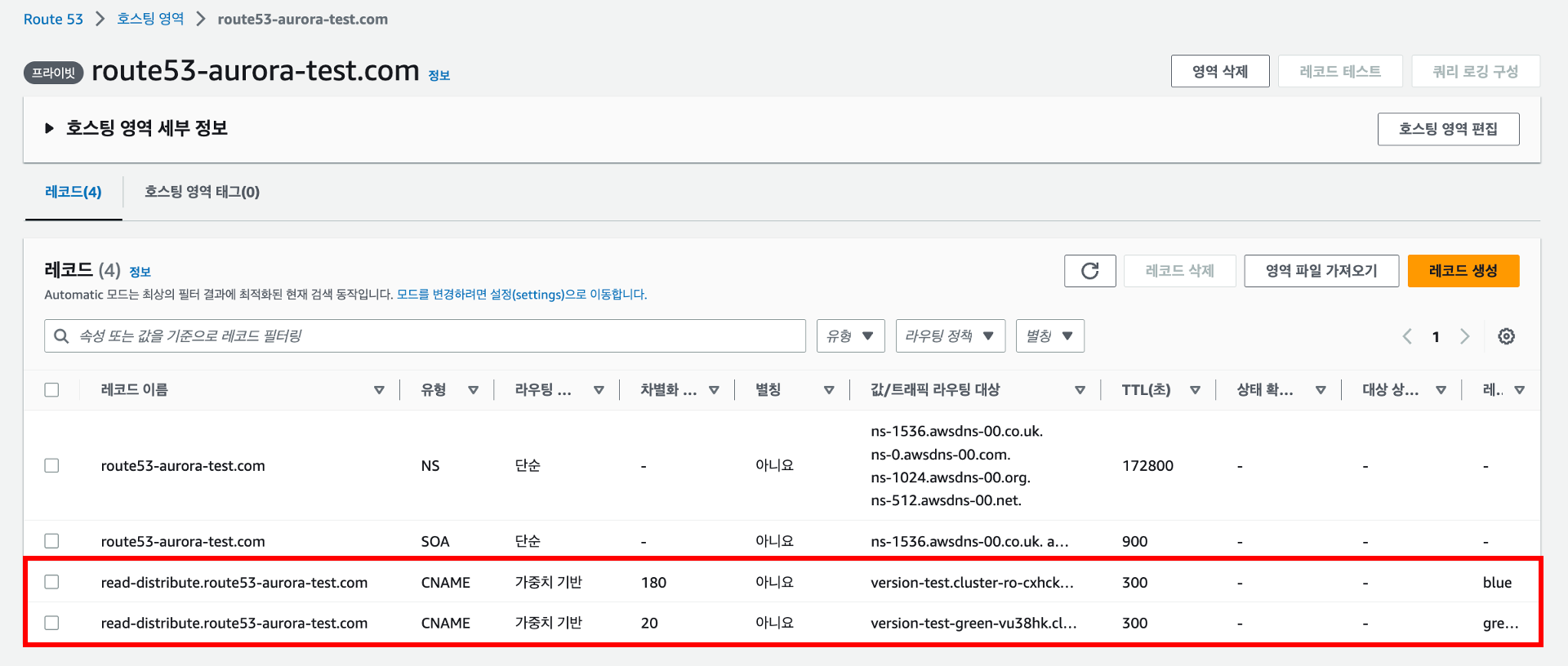Viewport: 1568px width, 666px height.
Task: Sort by 차별화 column arrow
Action: click(714, 390)
